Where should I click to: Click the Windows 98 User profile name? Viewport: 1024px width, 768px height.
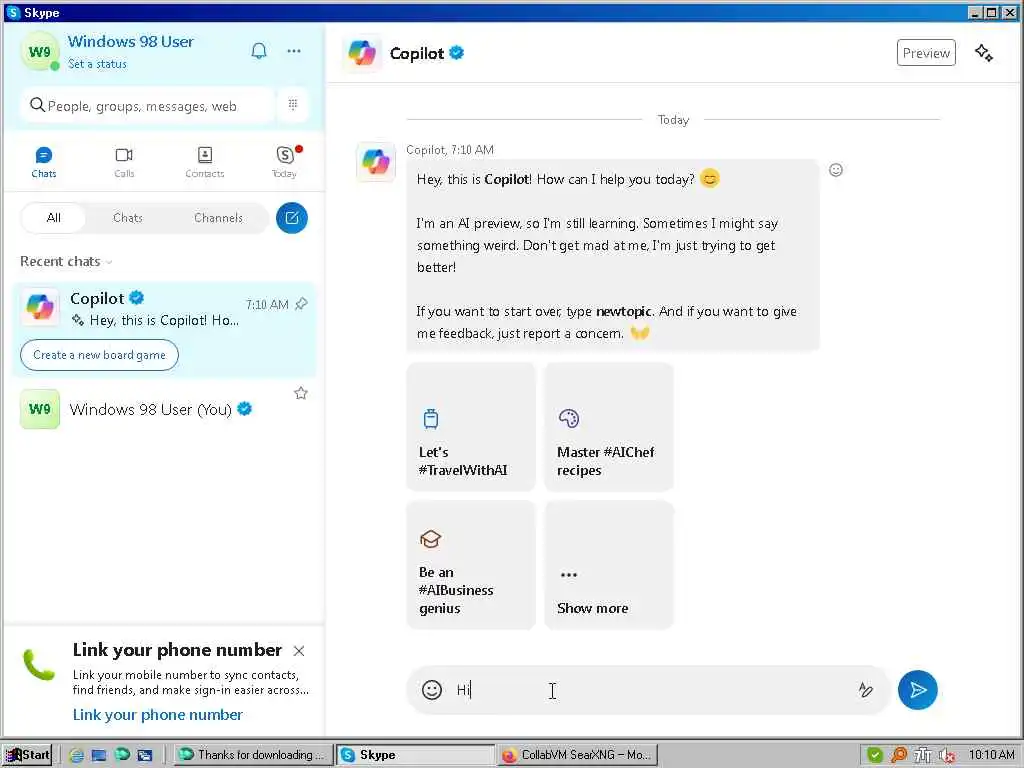pos(131,41)
